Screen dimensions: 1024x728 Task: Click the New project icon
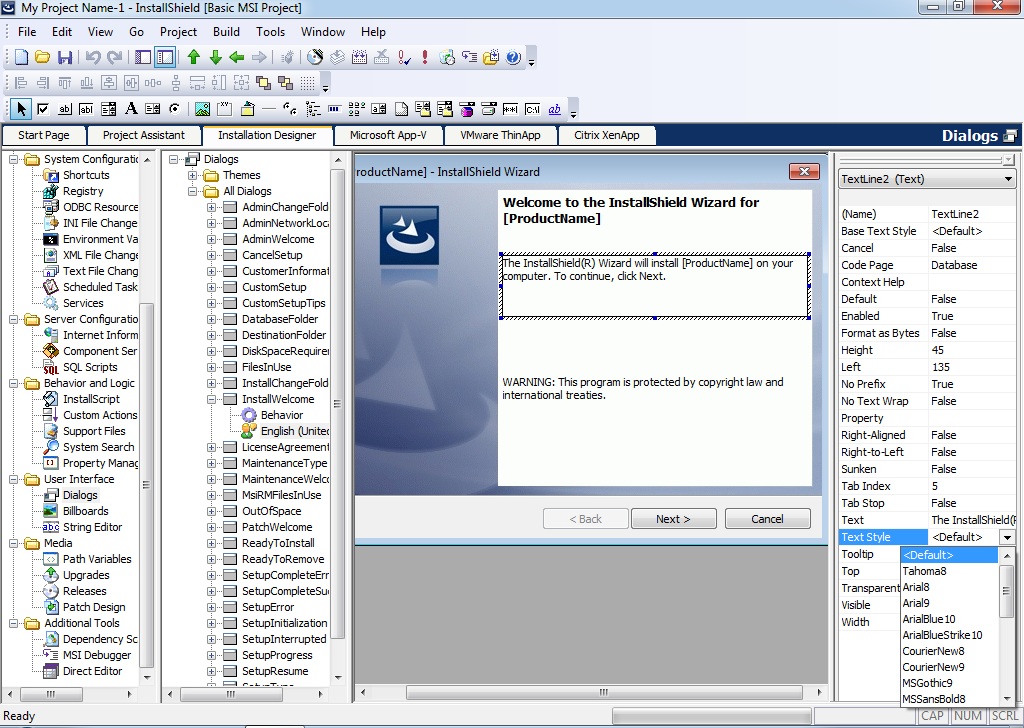point(22,57)
